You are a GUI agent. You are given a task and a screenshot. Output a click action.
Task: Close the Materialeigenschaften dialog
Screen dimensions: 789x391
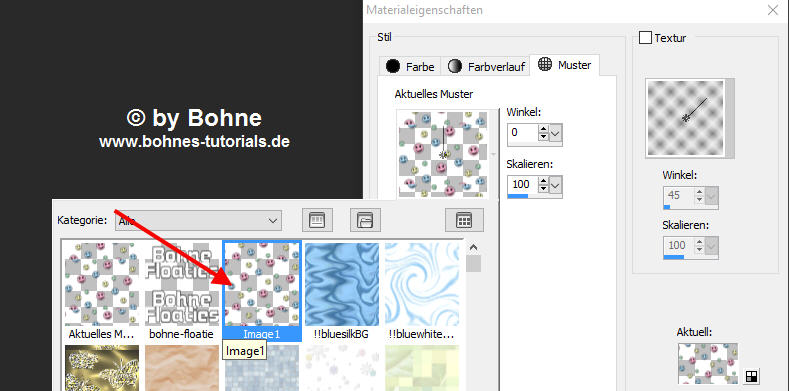pos(773,10)
